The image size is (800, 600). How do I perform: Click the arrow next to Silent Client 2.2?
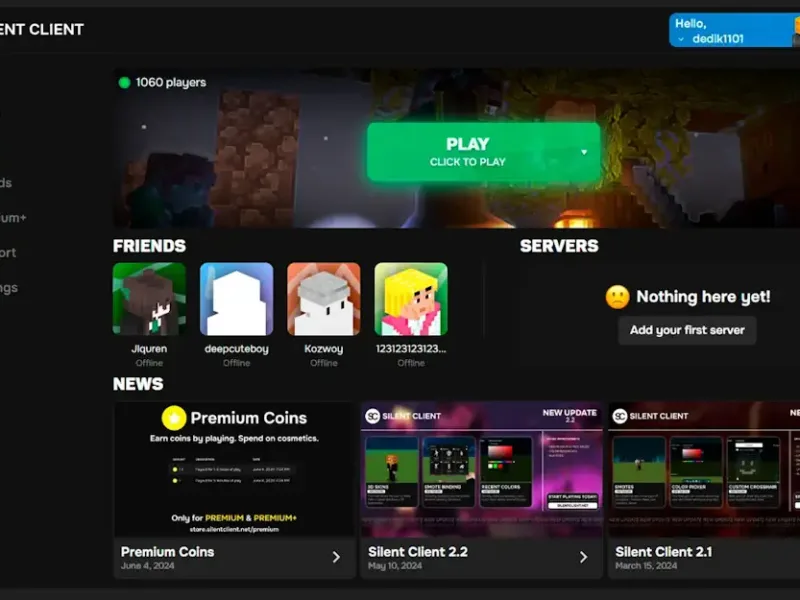583,557
